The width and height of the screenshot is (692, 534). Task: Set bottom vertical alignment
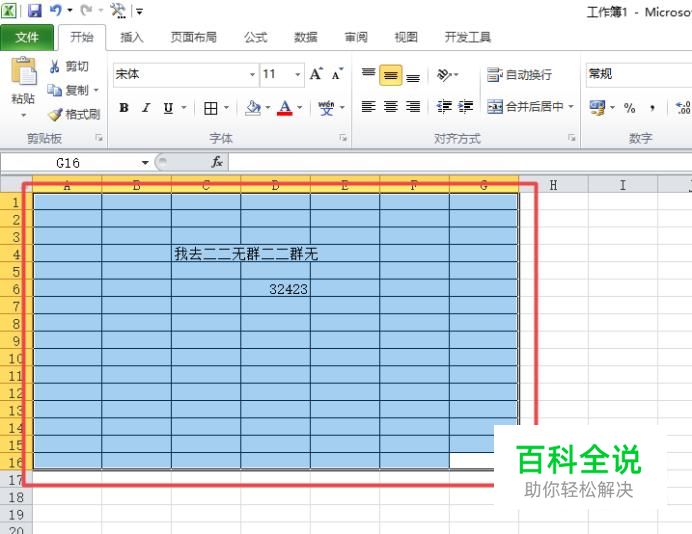tap(413, 76)
